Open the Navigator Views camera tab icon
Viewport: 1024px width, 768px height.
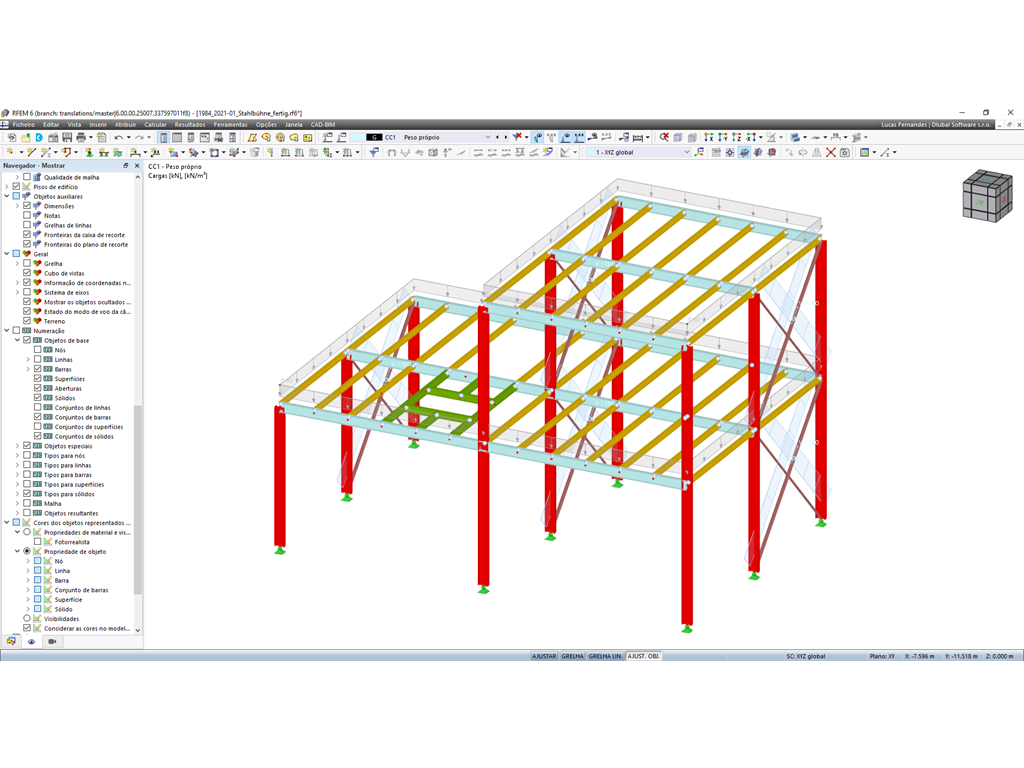pos(52,641)
